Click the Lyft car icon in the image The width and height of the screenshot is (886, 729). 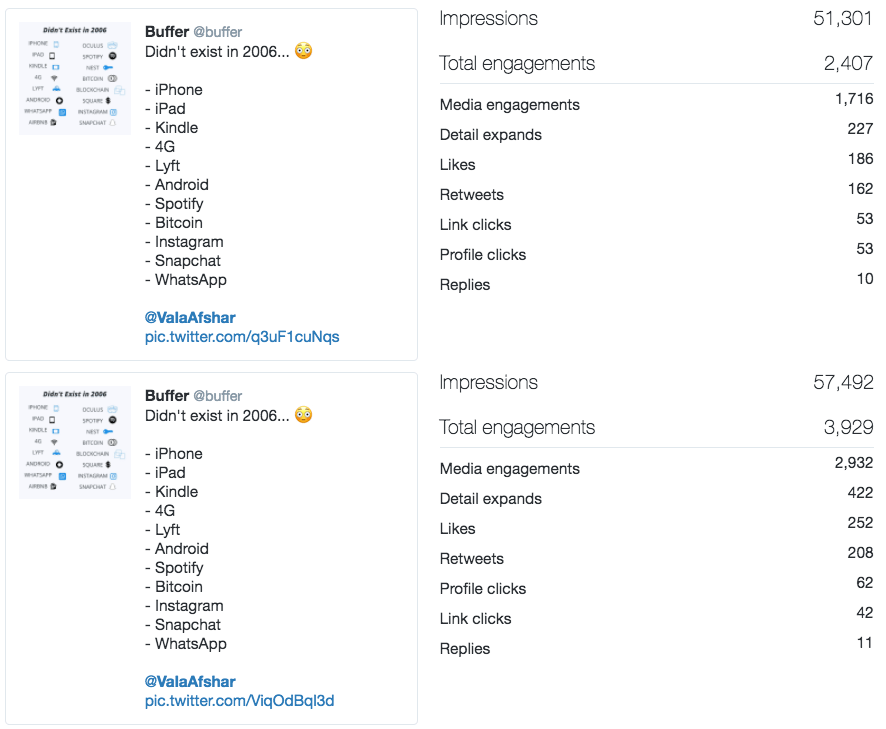[56, 89]
